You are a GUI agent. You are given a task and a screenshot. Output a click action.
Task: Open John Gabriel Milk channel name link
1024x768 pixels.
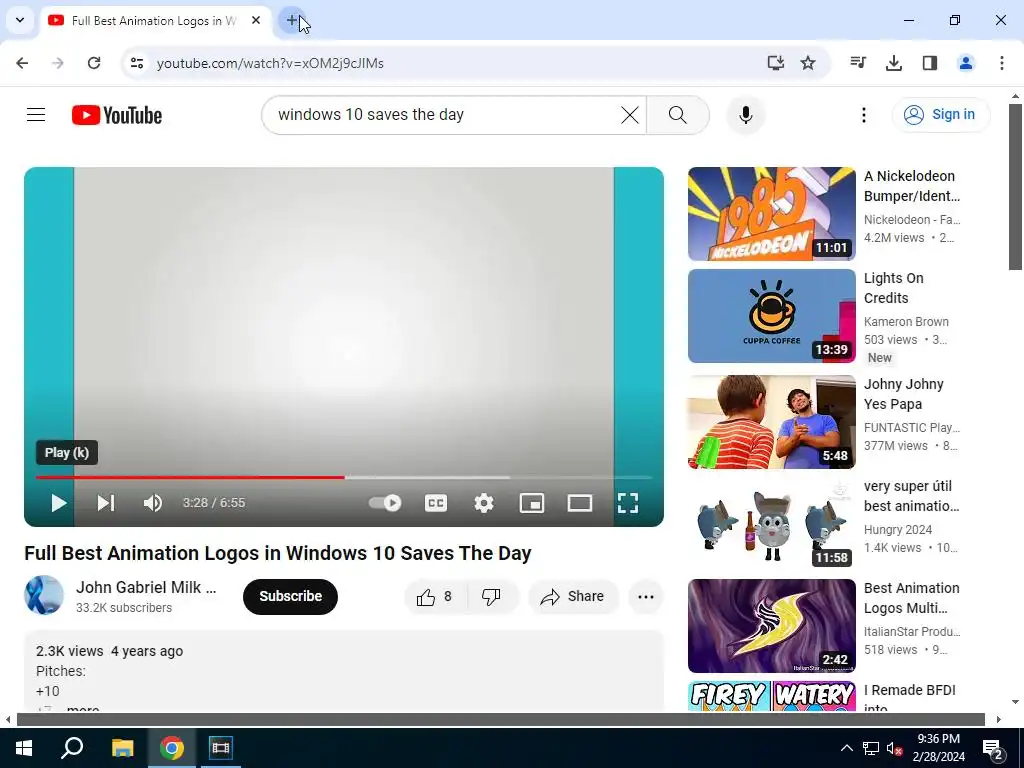pos(146,587)
